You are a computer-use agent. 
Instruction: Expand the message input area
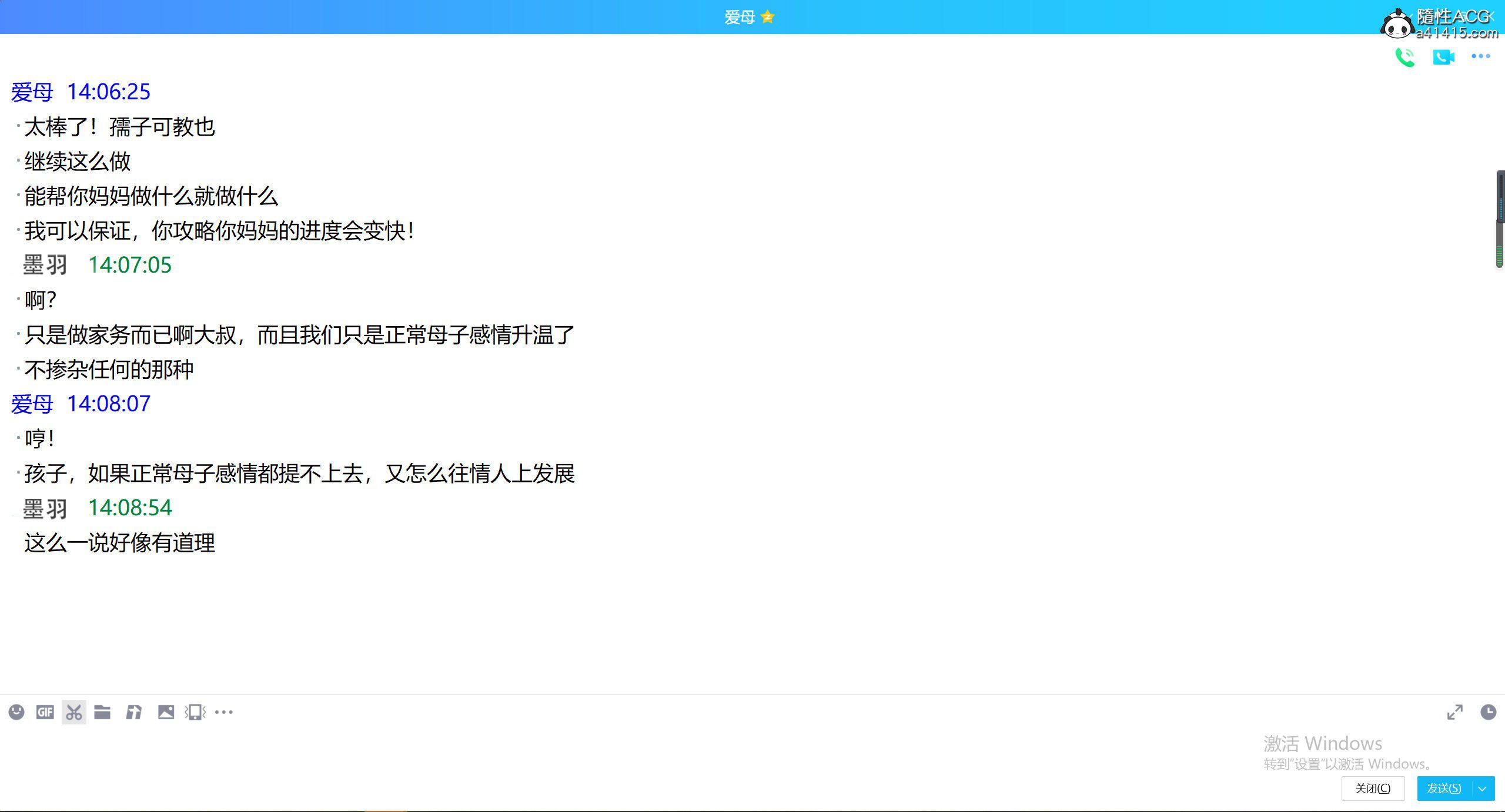[x=1454, y=712]
